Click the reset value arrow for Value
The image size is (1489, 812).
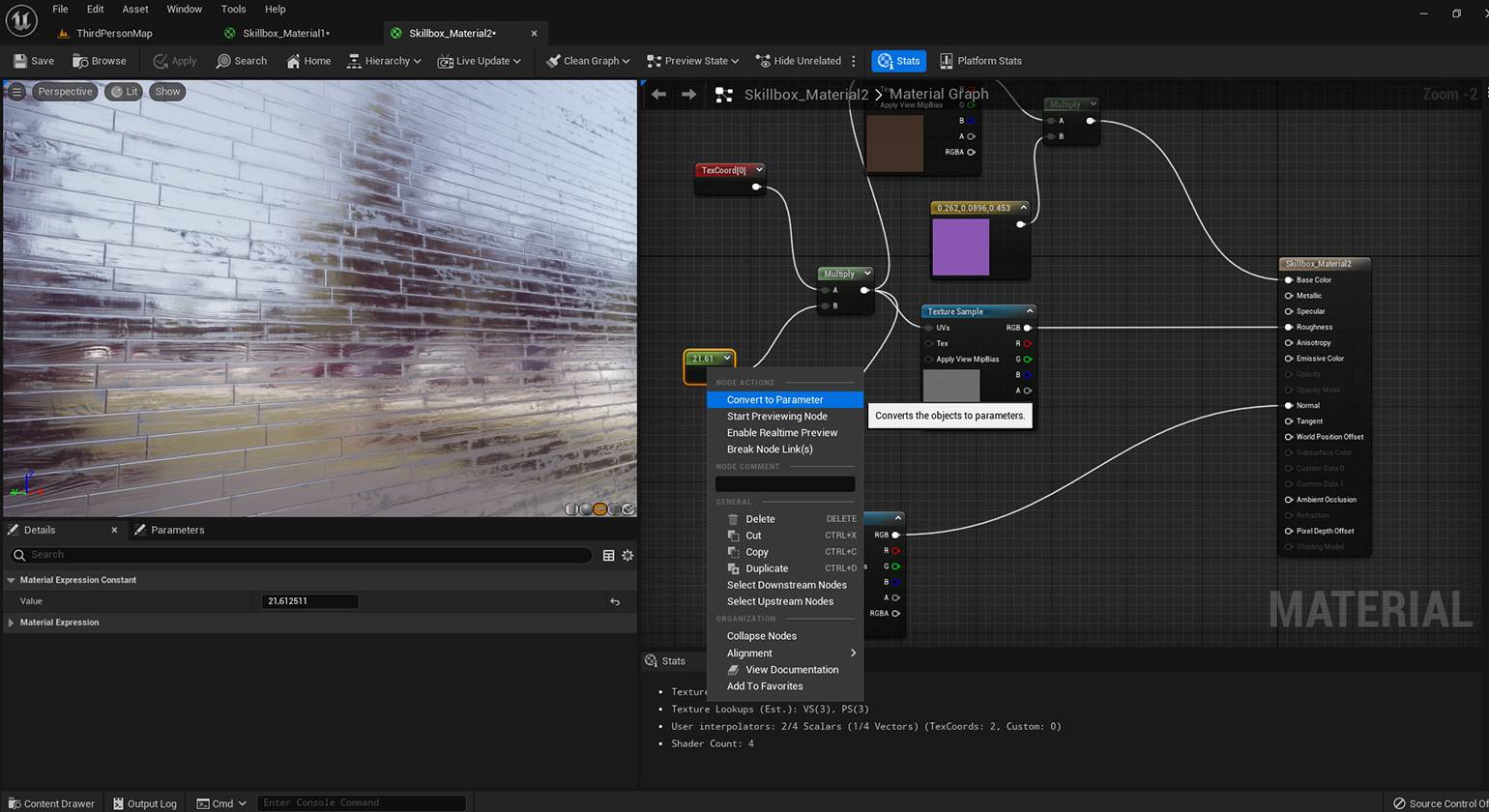click(x=615, y=601)
